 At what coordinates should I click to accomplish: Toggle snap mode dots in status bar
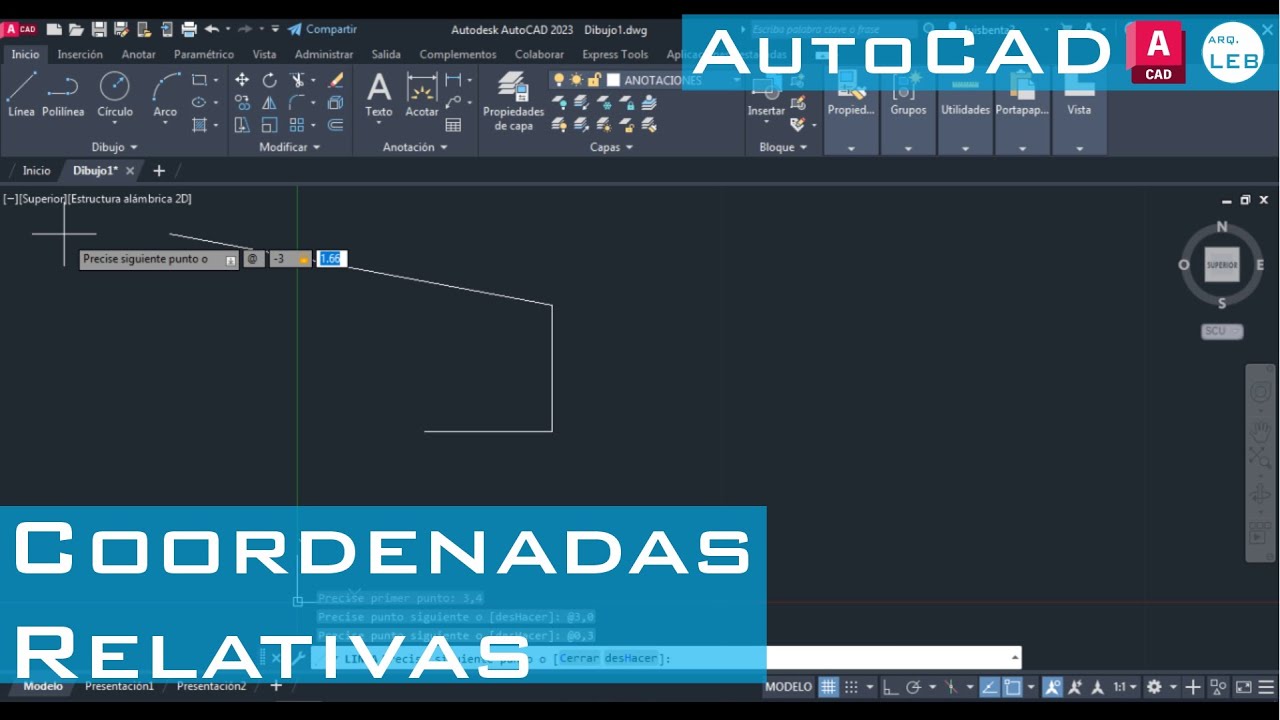(x=851, y=687)
